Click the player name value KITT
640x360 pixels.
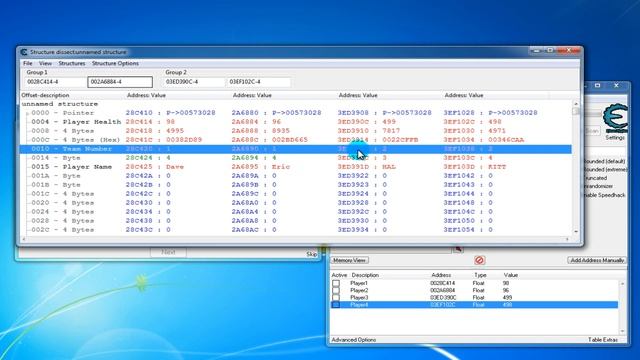pyautogui.click(x=497, y=167)
